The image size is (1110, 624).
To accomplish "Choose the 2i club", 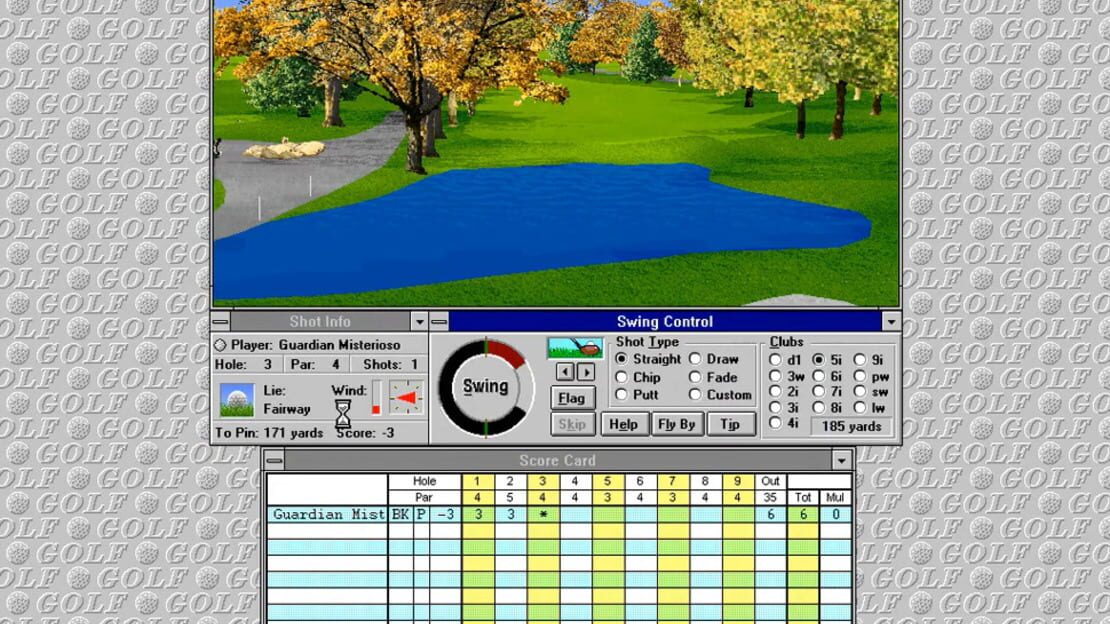I will (784, 392).
